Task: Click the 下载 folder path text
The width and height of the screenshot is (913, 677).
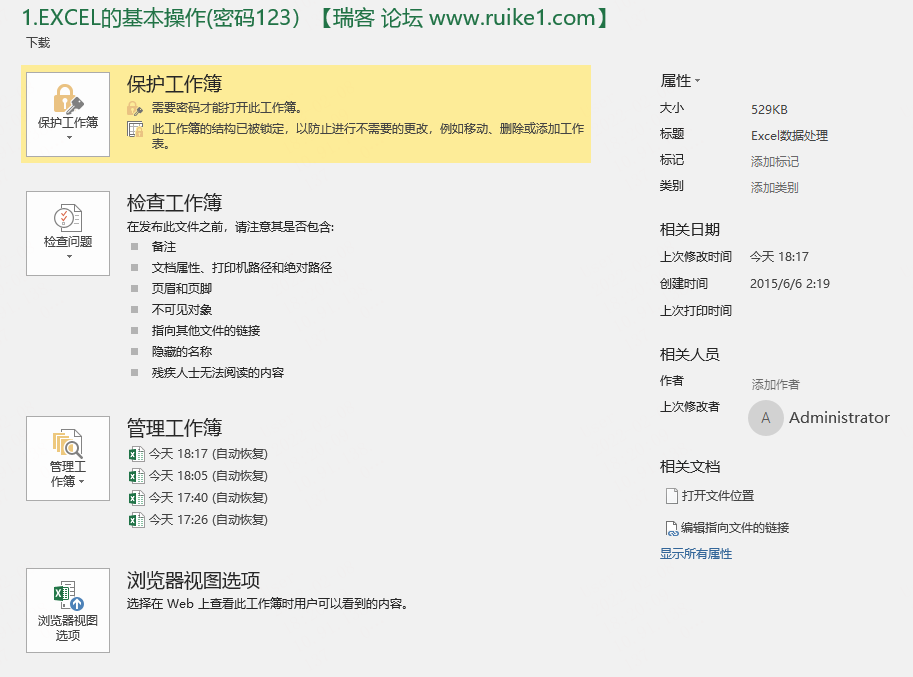Action: click(x=38, y=42)
